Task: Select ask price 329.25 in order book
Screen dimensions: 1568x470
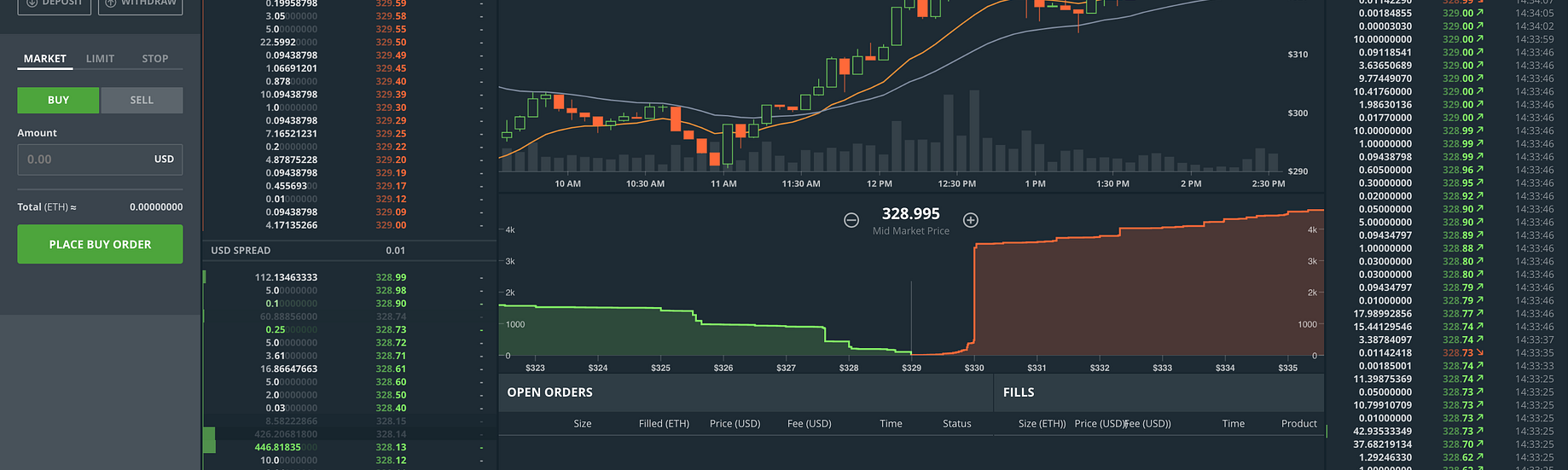Action: click(x=391, y=134)
